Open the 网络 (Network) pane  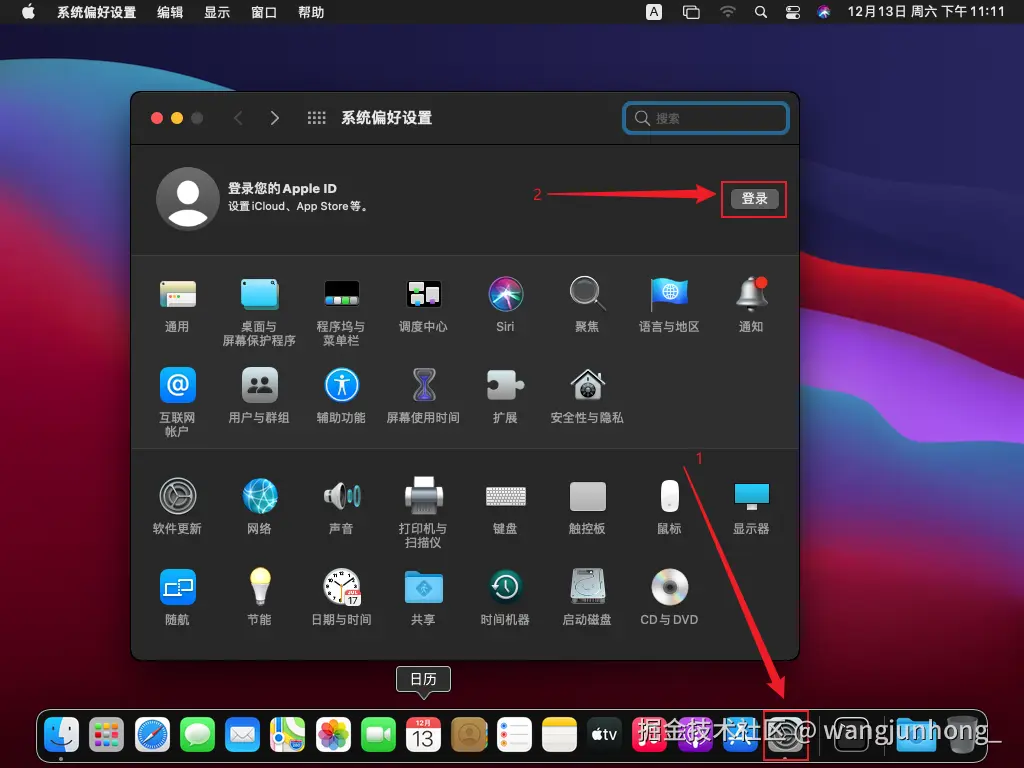(x=259, y=497)
